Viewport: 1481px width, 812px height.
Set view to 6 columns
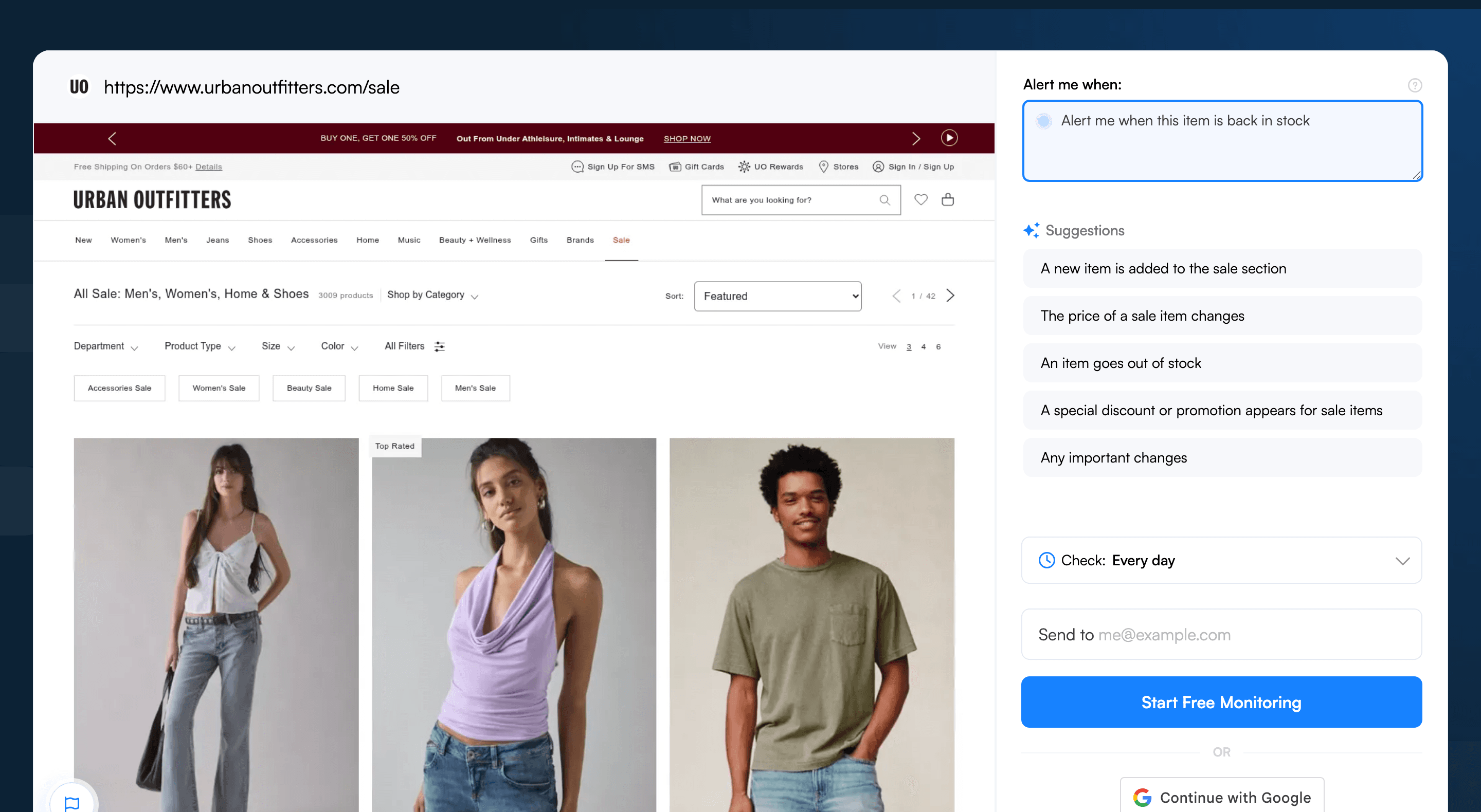coord(938,346)
